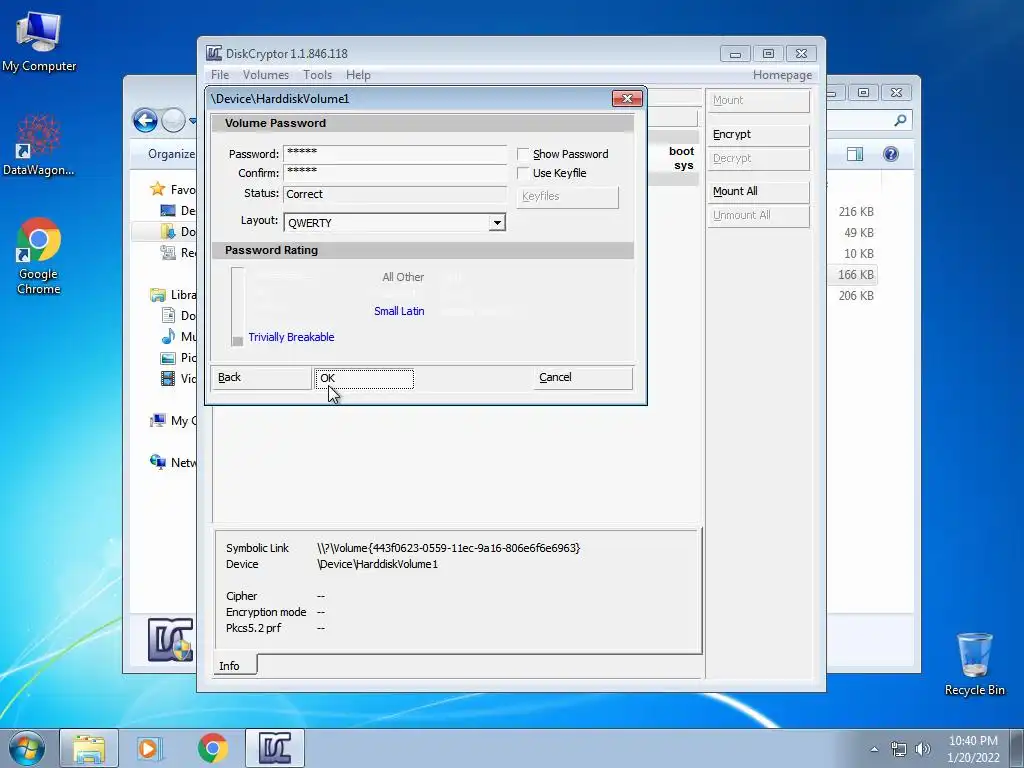1024x768 pixels.
Task: Click the DiskCryptor title bar icon
Action: (x=214, y=54)
